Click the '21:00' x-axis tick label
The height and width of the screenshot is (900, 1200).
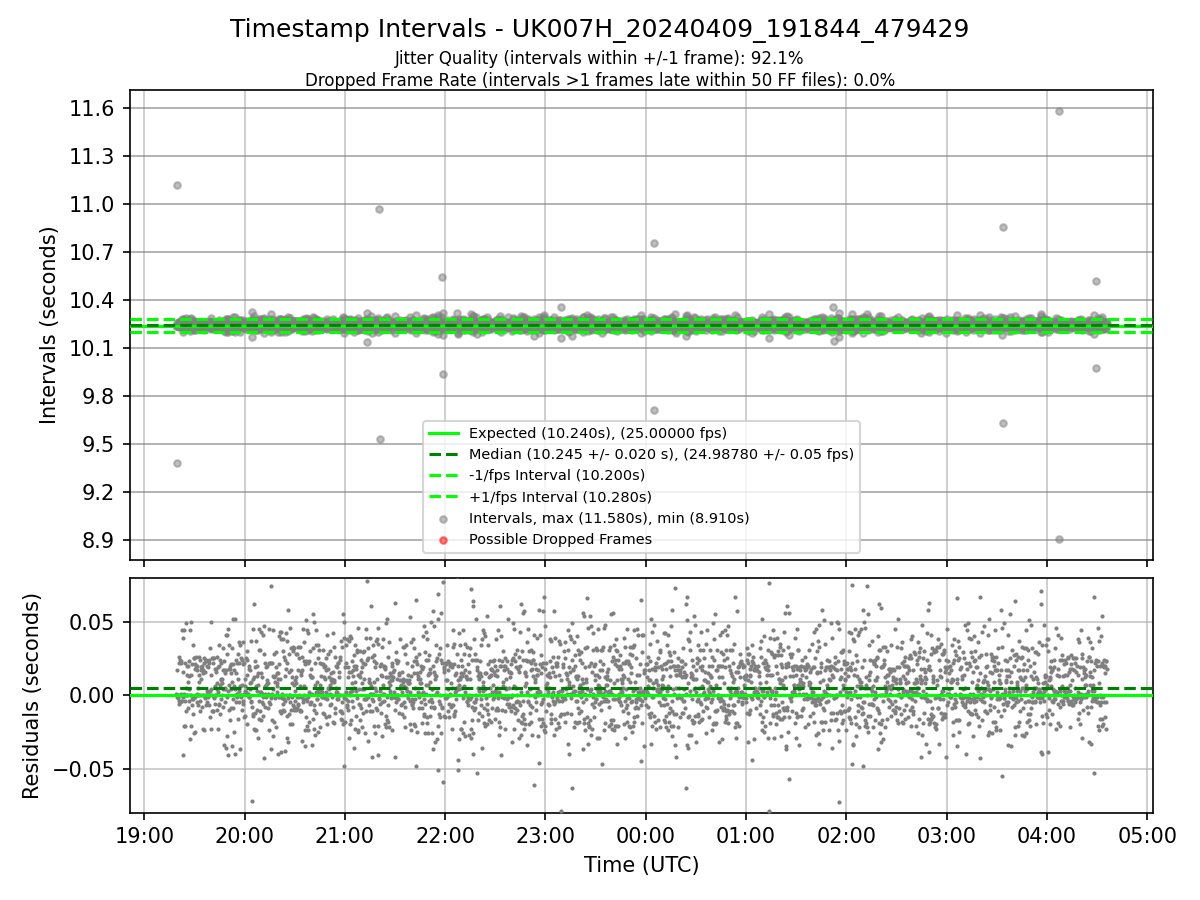344,836
